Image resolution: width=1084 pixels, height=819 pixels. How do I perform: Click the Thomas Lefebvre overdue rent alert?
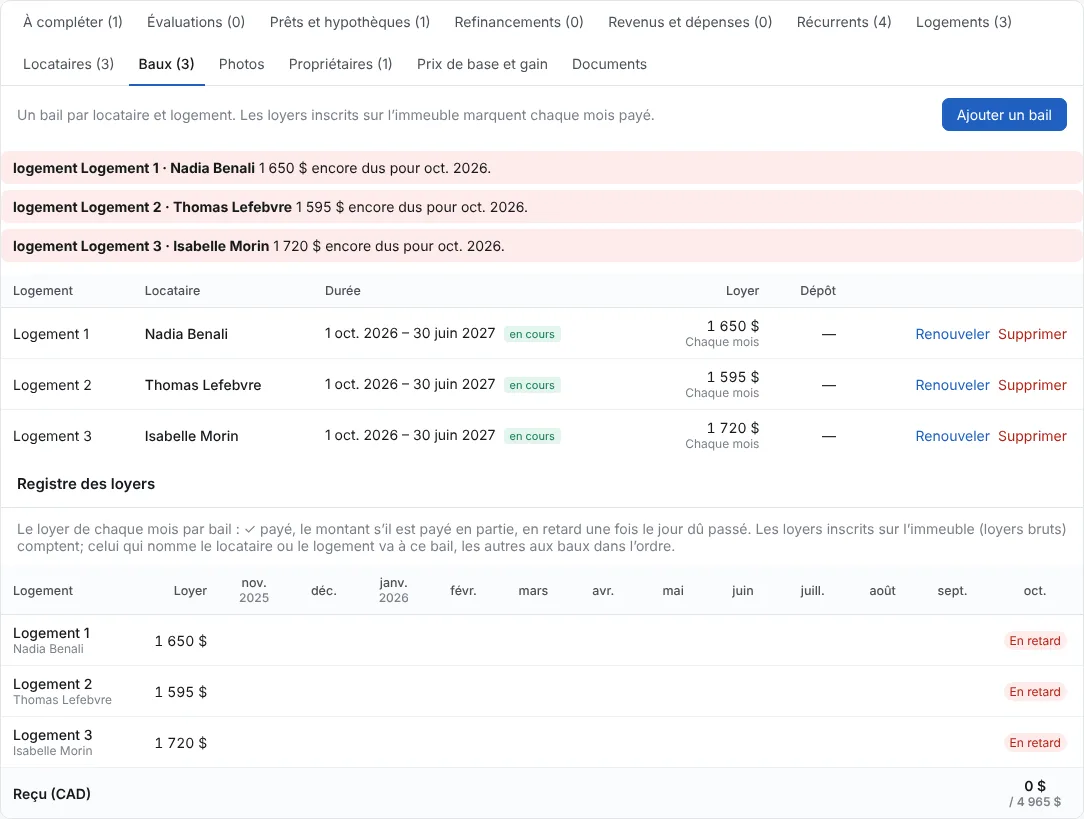point(542,207)
